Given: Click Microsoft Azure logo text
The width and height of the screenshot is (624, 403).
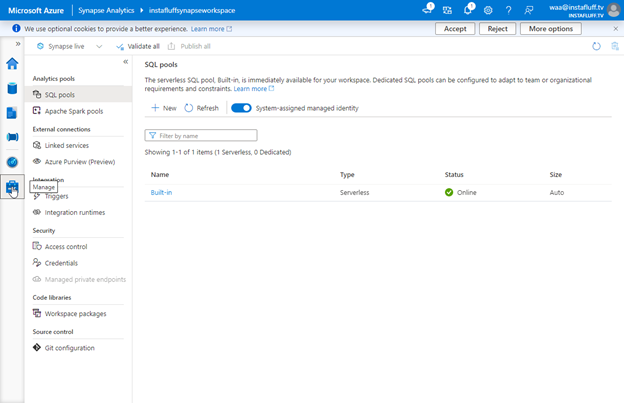Looking at the screenshot, I should (36, 10).
